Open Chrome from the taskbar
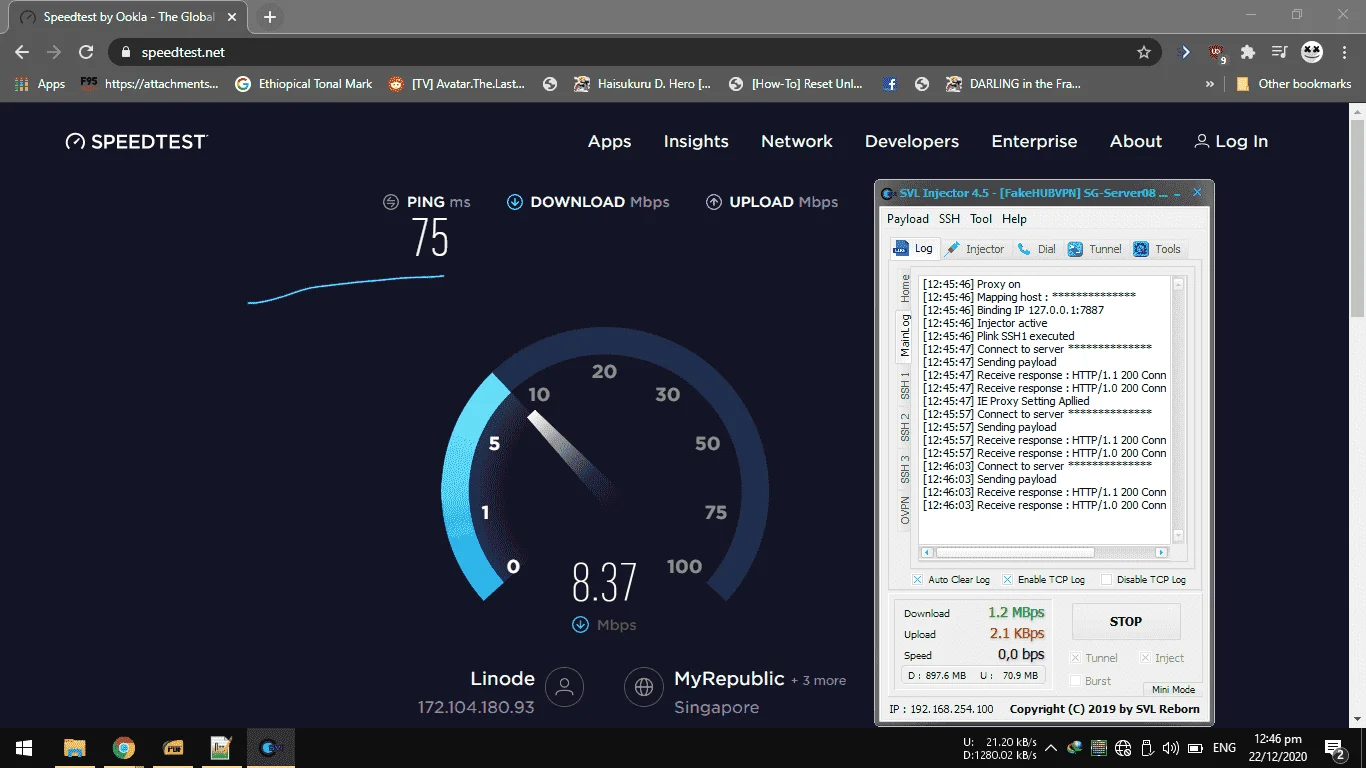The height and width of the screenshot is (768, 1366). (x=123, y=748)
